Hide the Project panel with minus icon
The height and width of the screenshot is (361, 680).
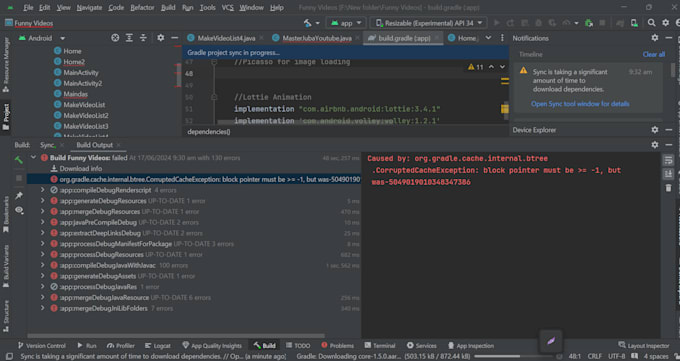pos(174,38)
